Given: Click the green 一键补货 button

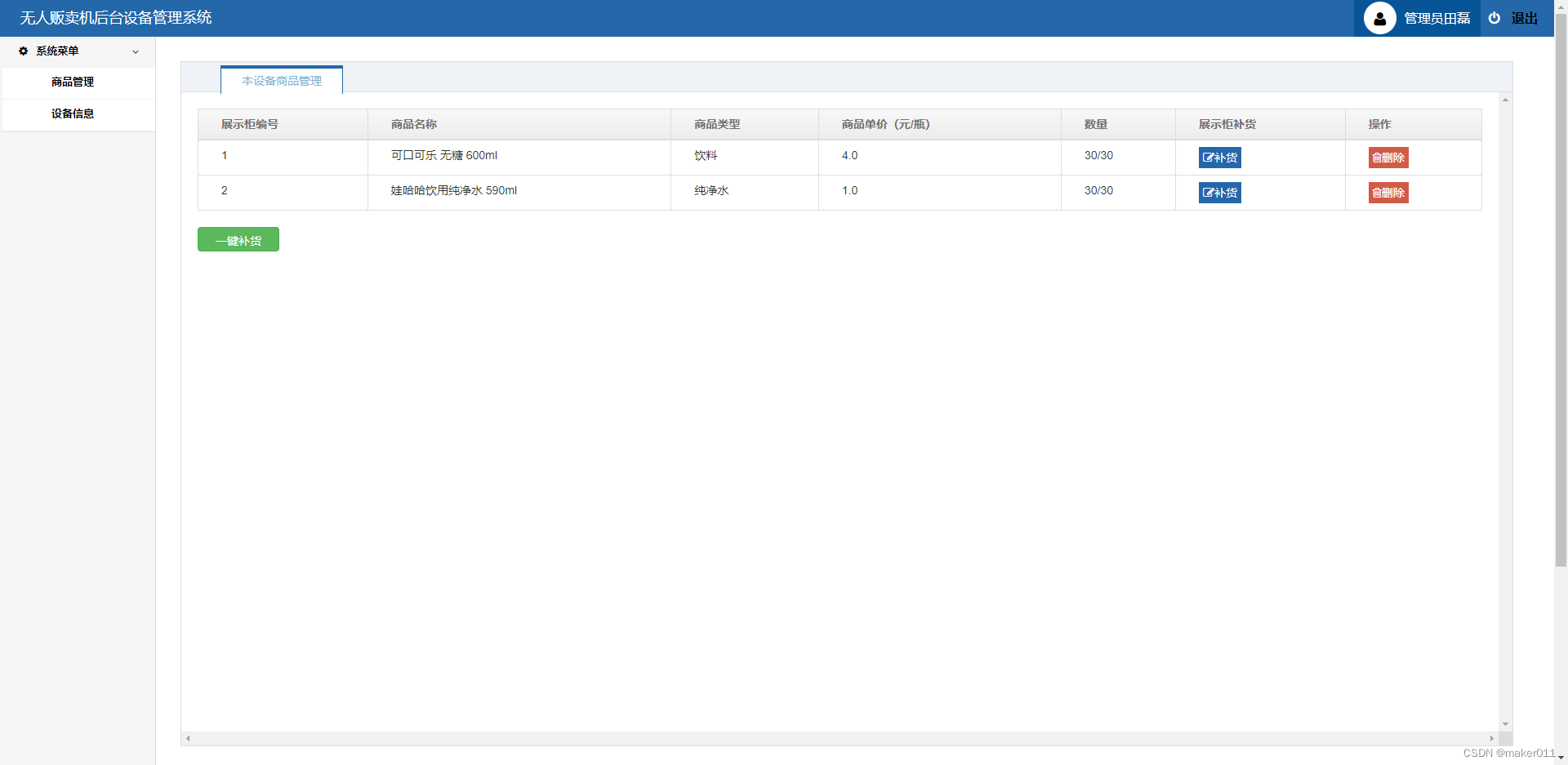Looking at the screenshot, I should pos(238,239).
